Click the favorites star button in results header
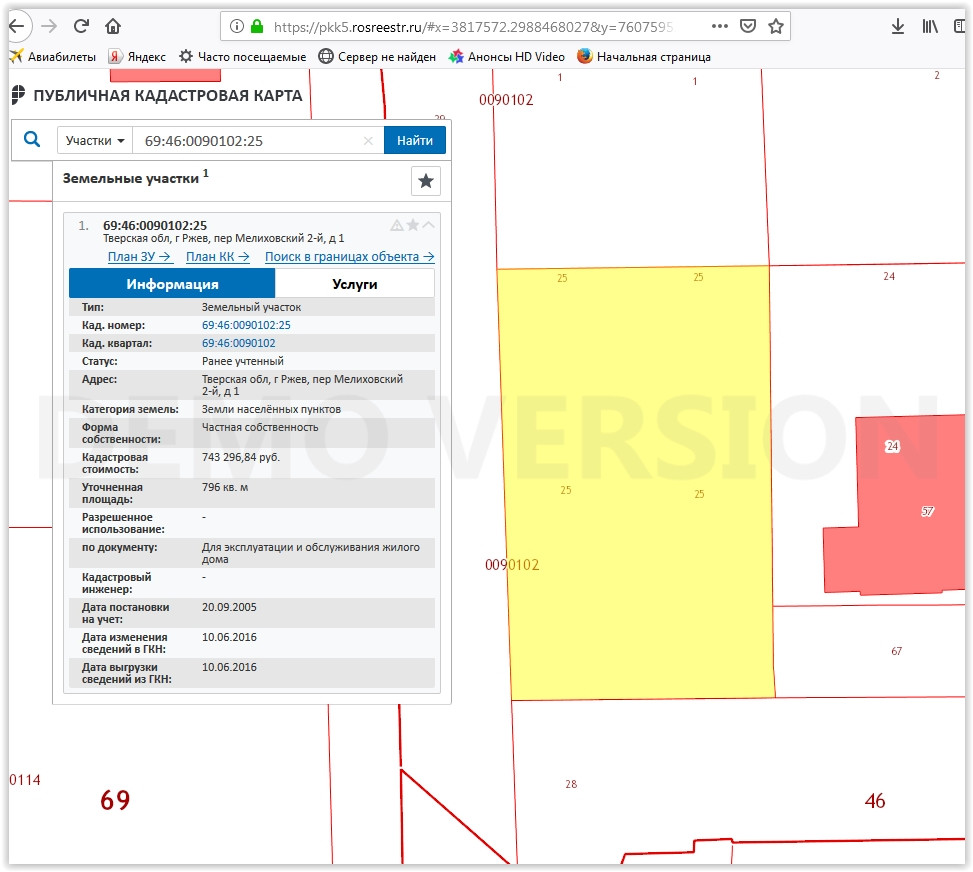The width and height of the screenshot is (973, 872). click(x=426, y=181)
